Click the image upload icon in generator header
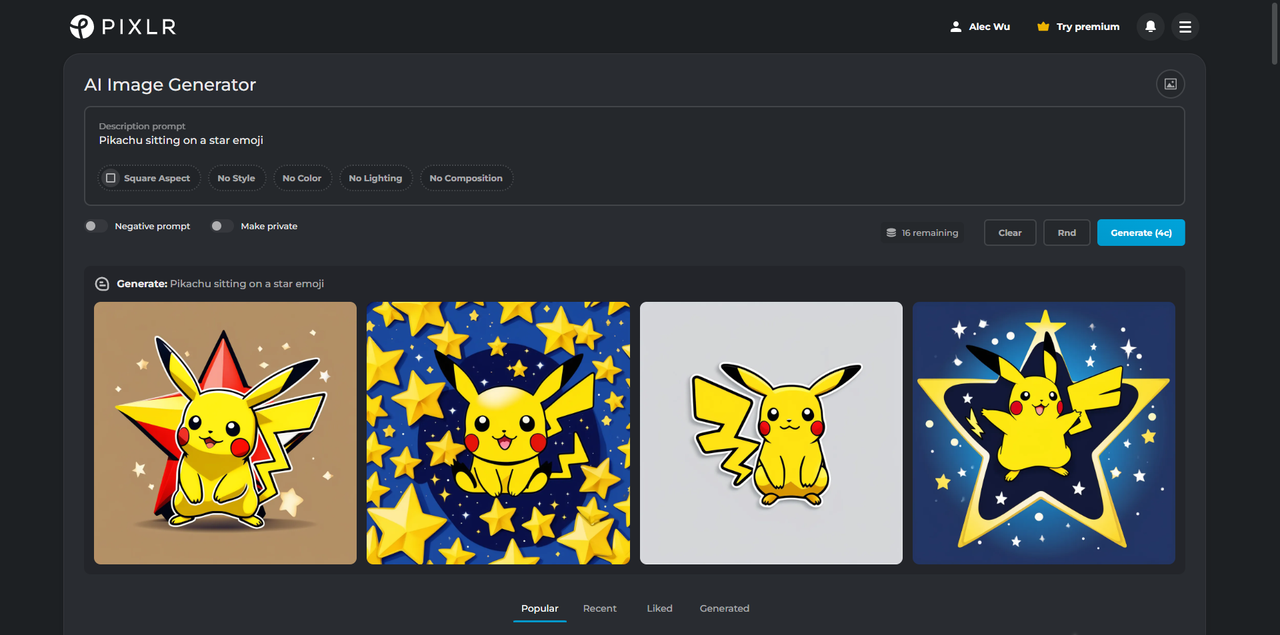The height and width of the screenshot is (635, 1280). [1170, 84]
